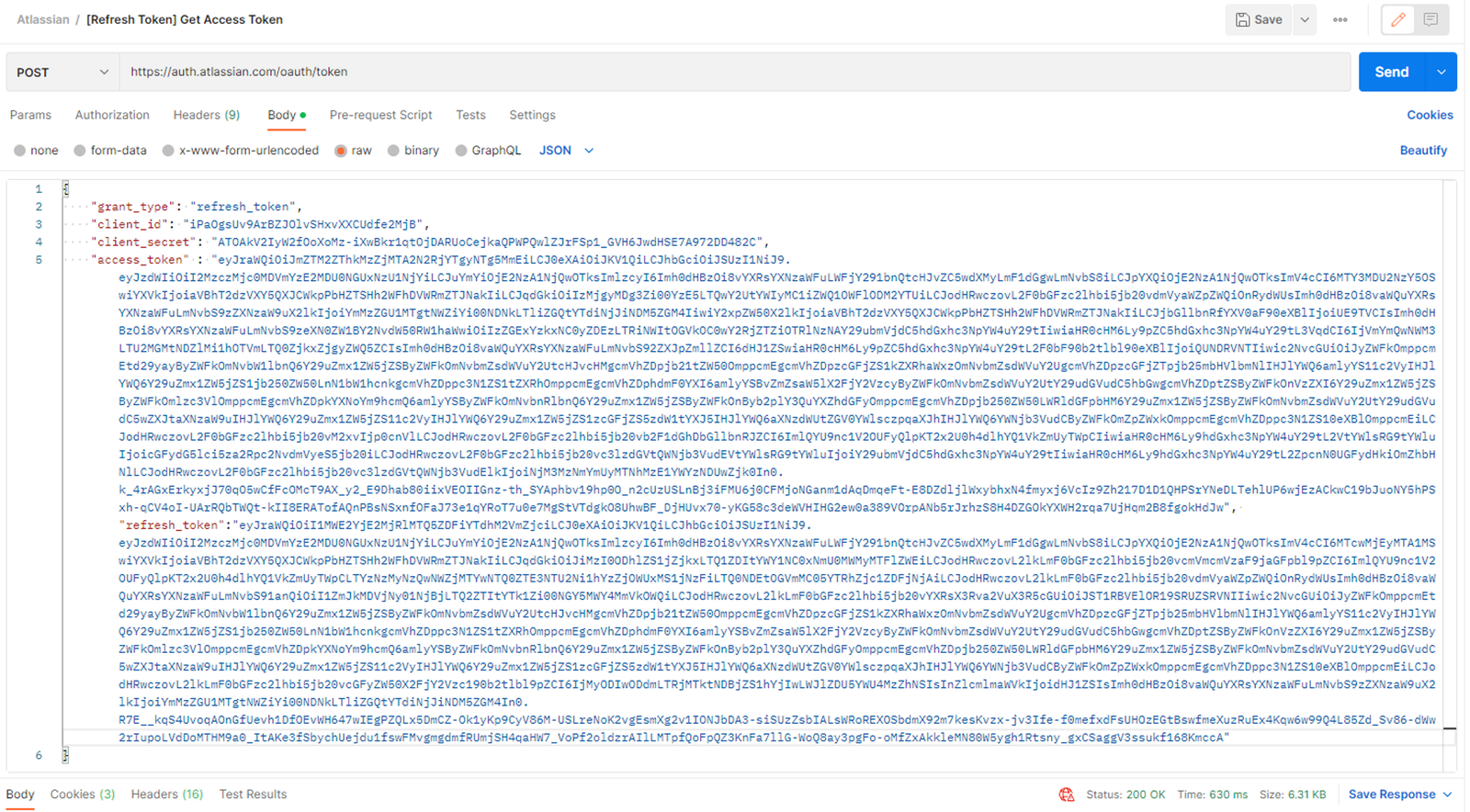Click the floppy disk Save button
The width and height of the screenshot is (1470, 812).
click(x=1259, y=19)
